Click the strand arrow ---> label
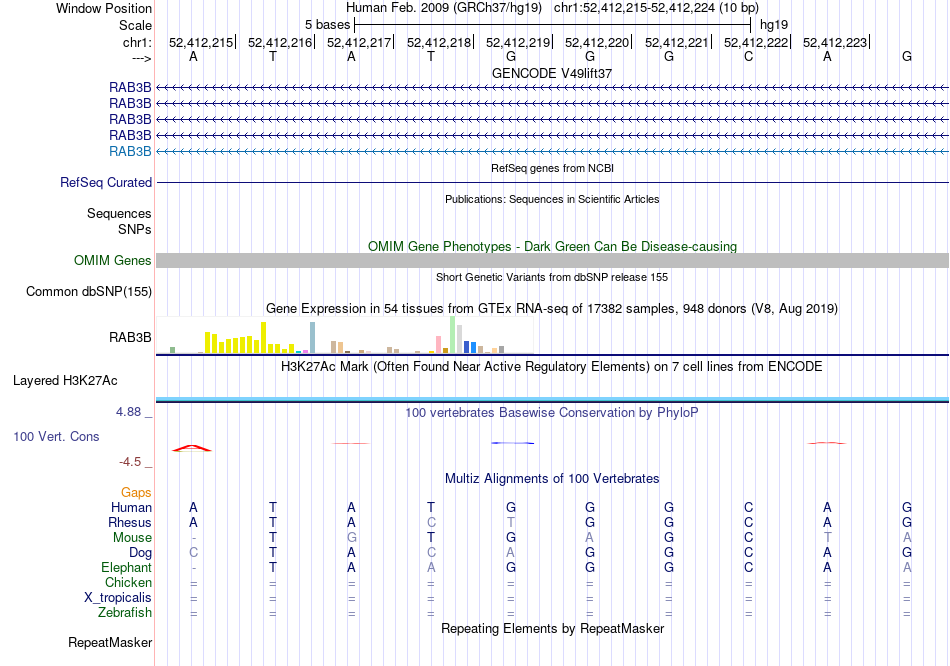This screenshot has height=666, width=950. pos(141,58)
